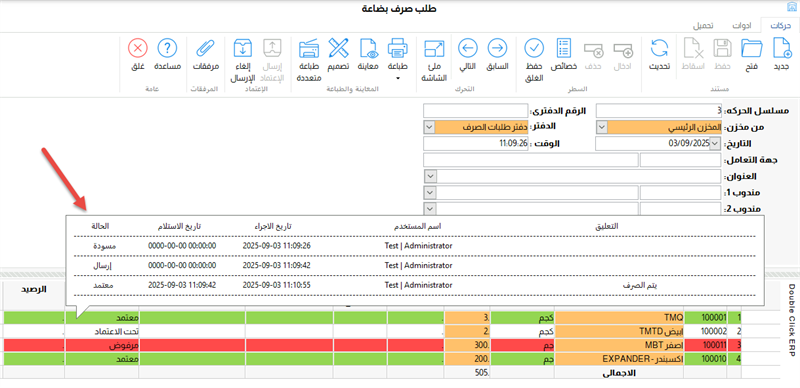Expand the العنوان address dropdown
The width and height of the screenshot is (800, 388).
430,176
